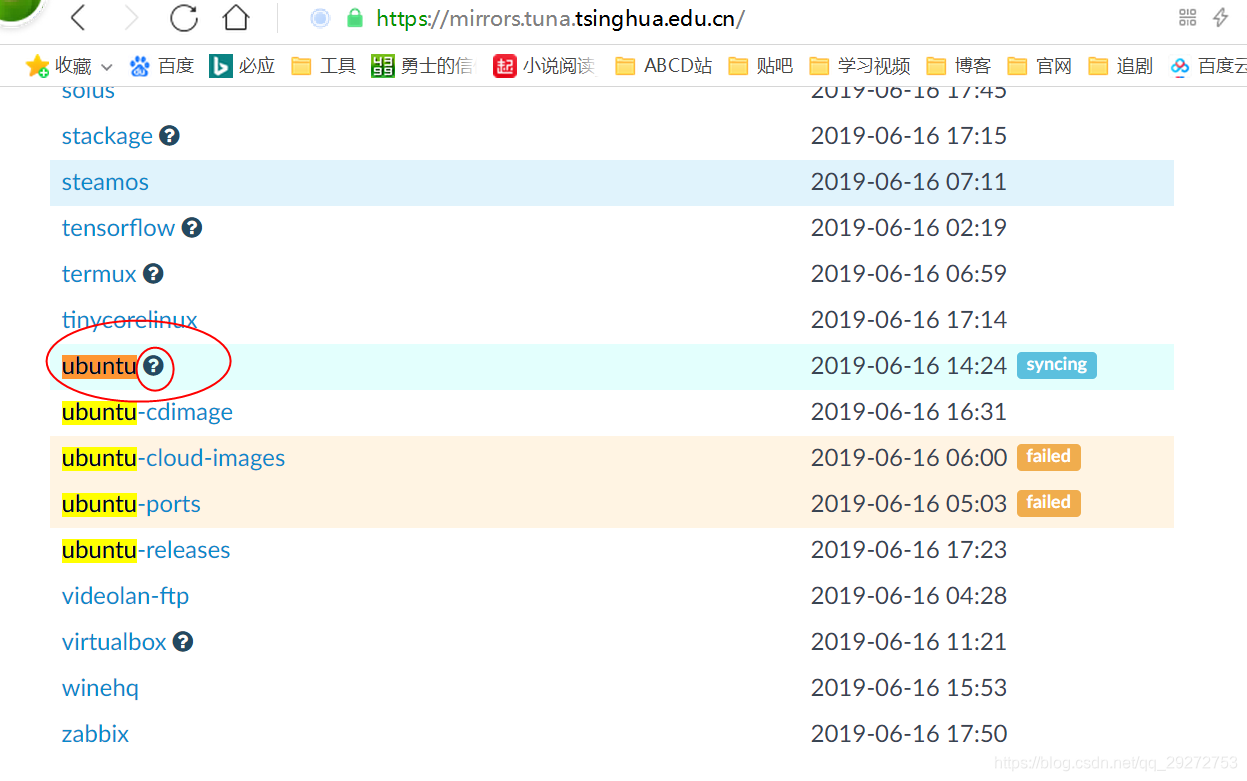The width and height of the screenshot is (1247, 781).
Task: Open the 收藏 favorites star icon
Action: coord(38,66)
